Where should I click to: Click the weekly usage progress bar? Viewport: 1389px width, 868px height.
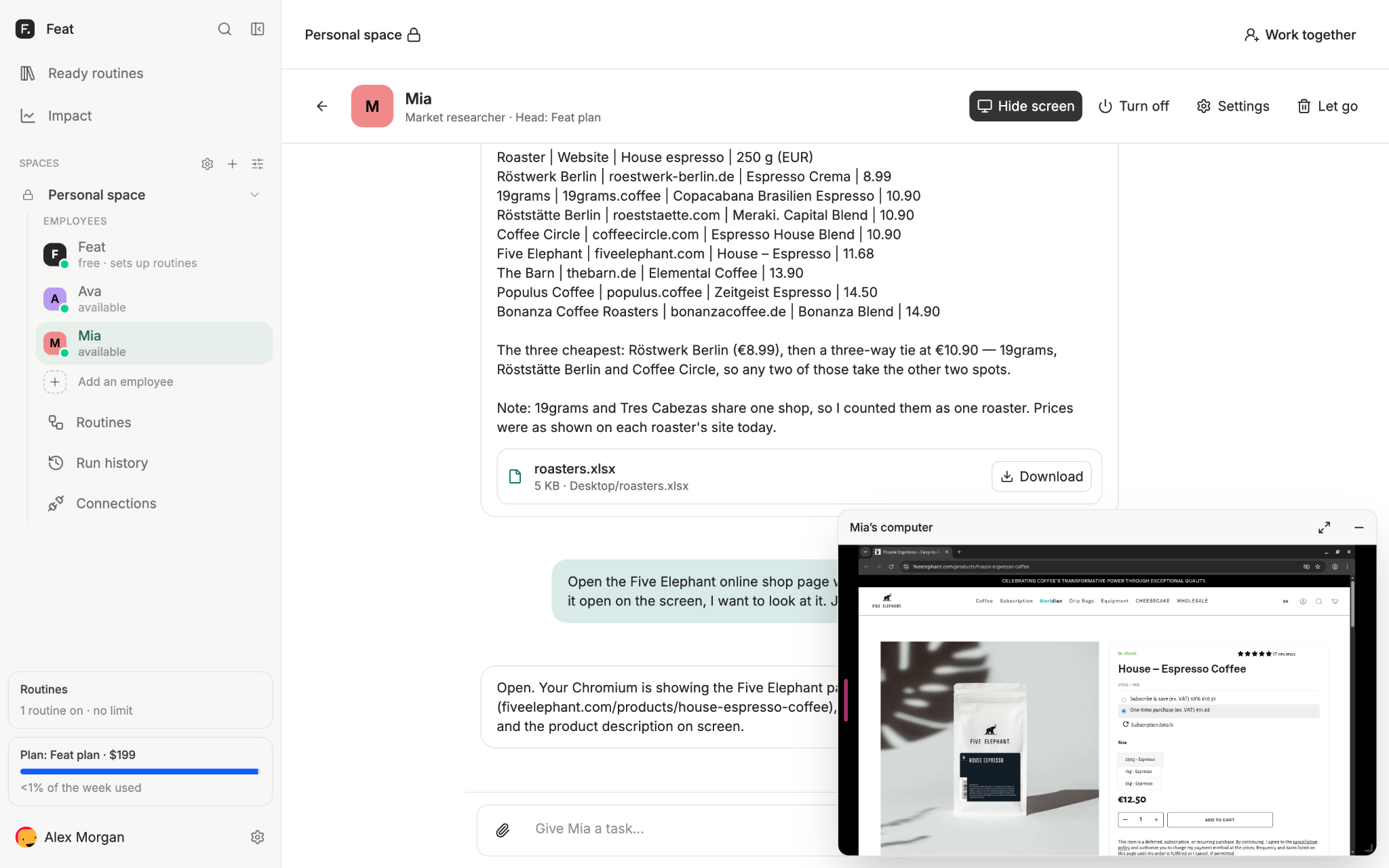click(x=140, y=772)
